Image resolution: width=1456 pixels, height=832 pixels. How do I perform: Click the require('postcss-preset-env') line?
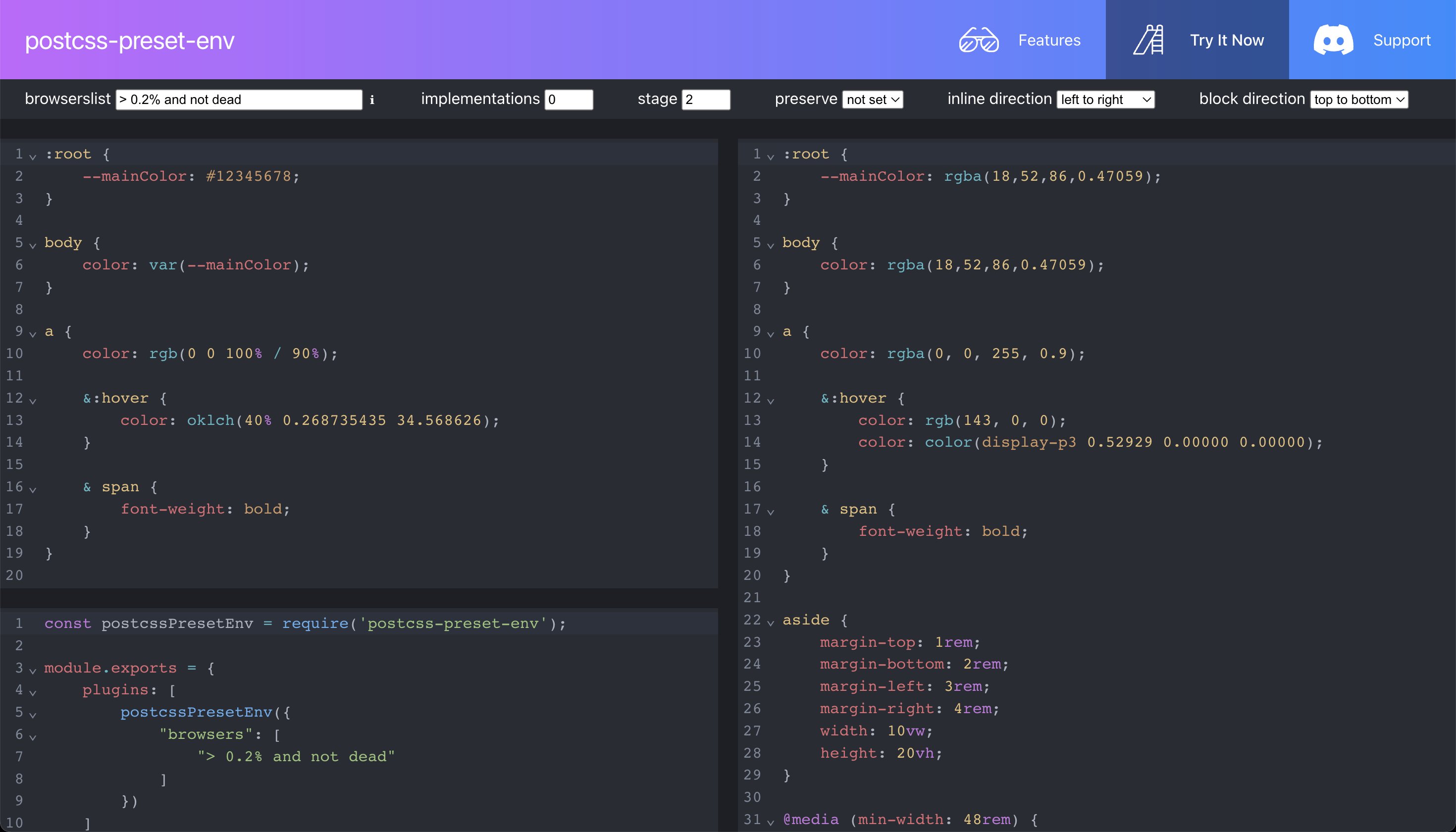coord(305,623)
